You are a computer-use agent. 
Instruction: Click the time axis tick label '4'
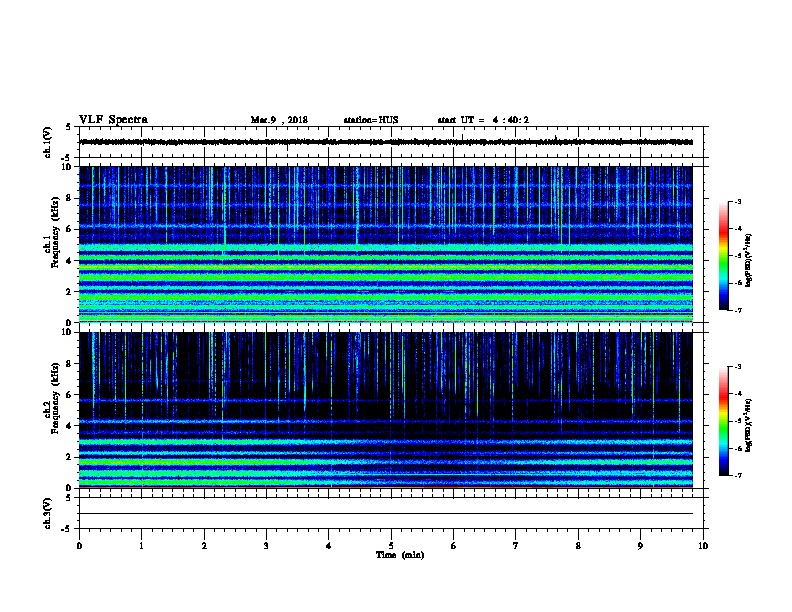(329, 545)
